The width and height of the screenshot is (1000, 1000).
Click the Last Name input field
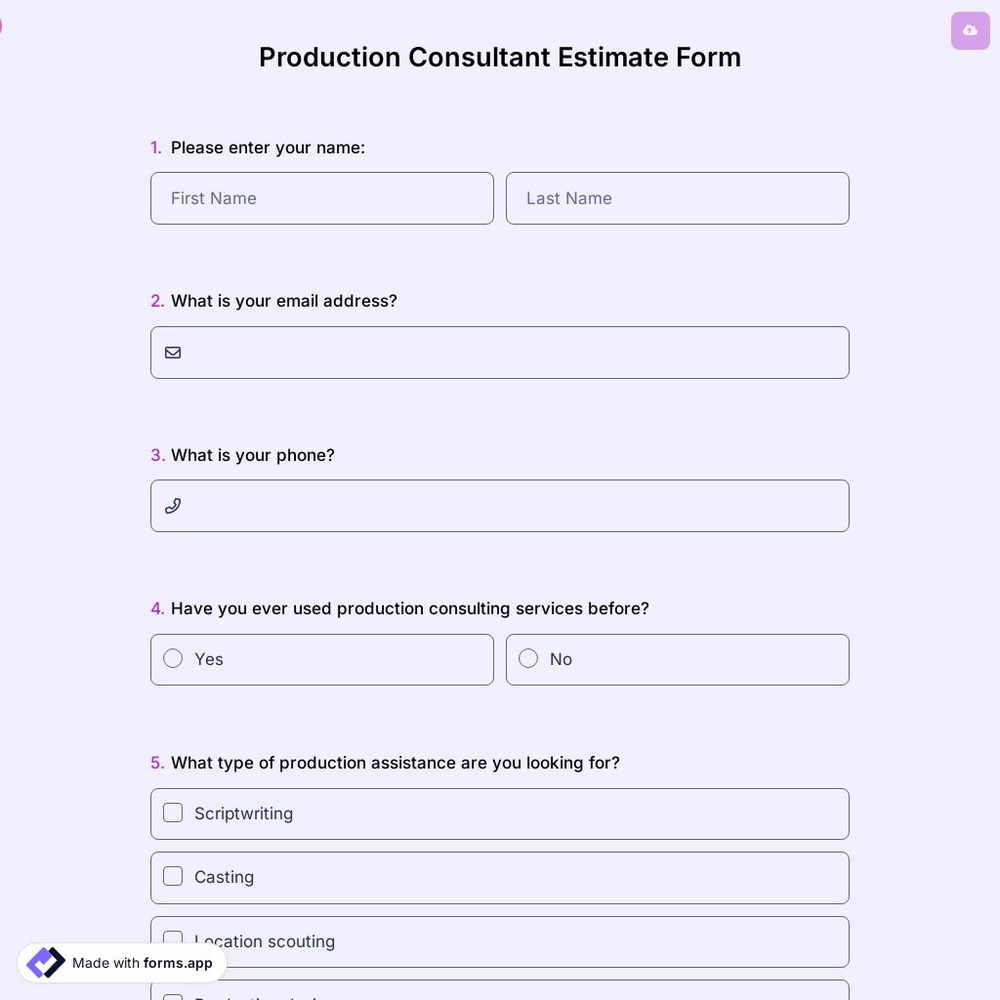pyautogui.click(x=677, y=198)
